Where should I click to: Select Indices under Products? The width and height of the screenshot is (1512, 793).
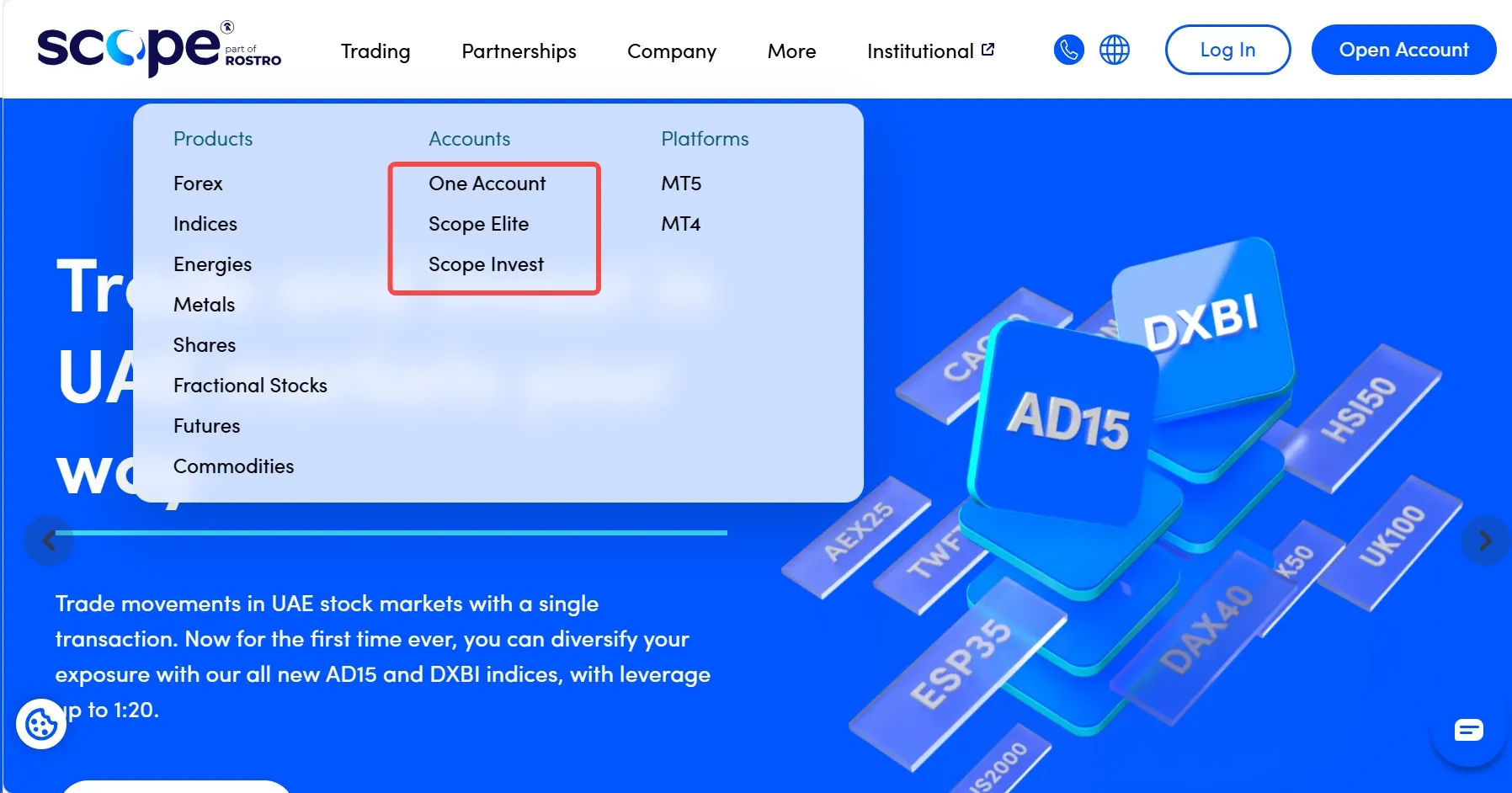[x=205, y=224]
